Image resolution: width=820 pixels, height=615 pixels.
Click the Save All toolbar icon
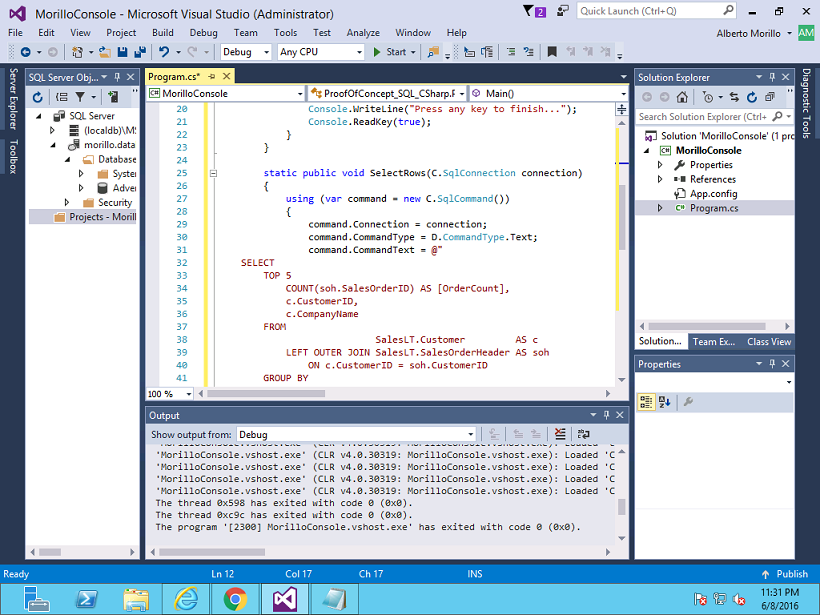click(x=140, y=52)
